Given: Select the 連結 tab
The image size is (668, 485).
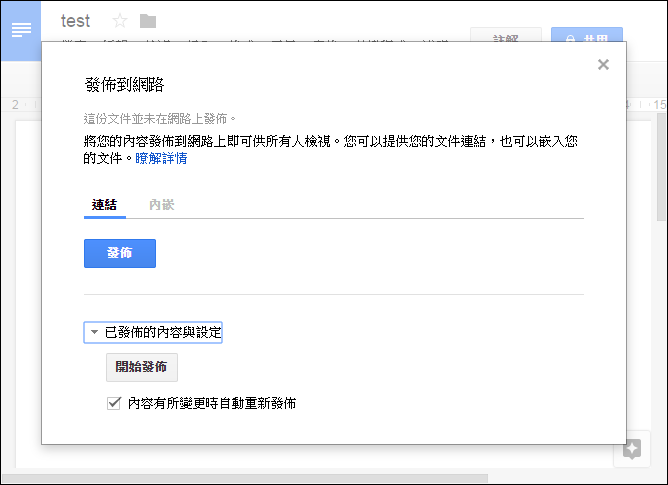Looking at the screenshot, I should 104,205.
